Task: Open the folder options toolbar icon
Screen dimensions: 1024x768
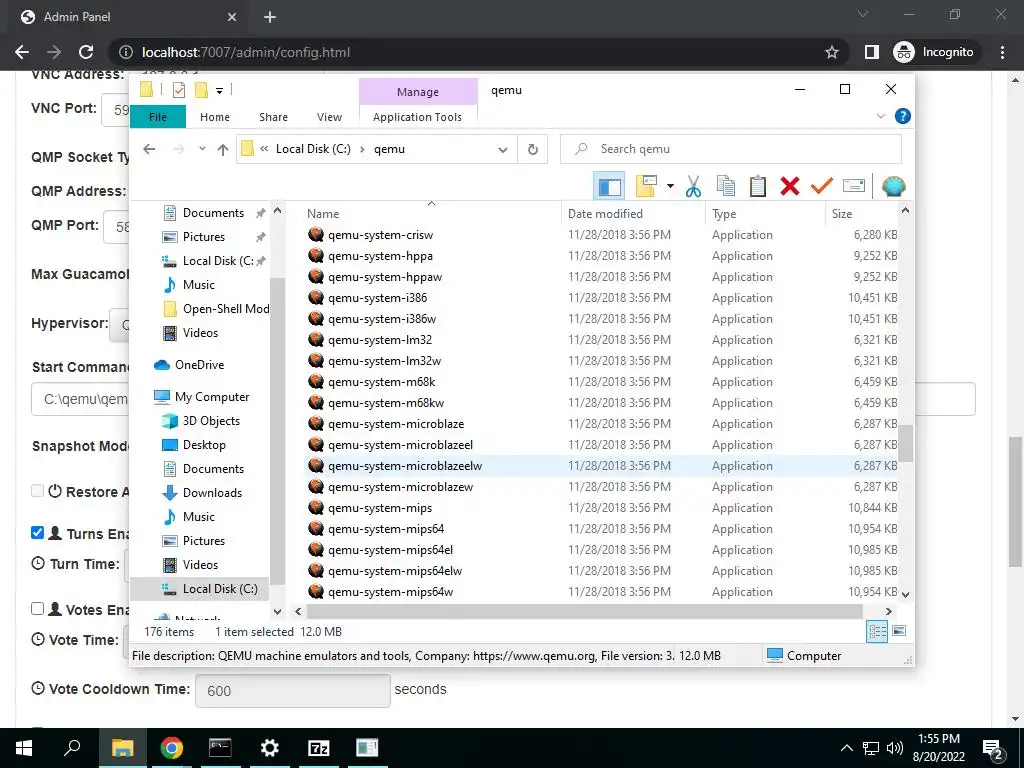Action: tap(645, 187)
